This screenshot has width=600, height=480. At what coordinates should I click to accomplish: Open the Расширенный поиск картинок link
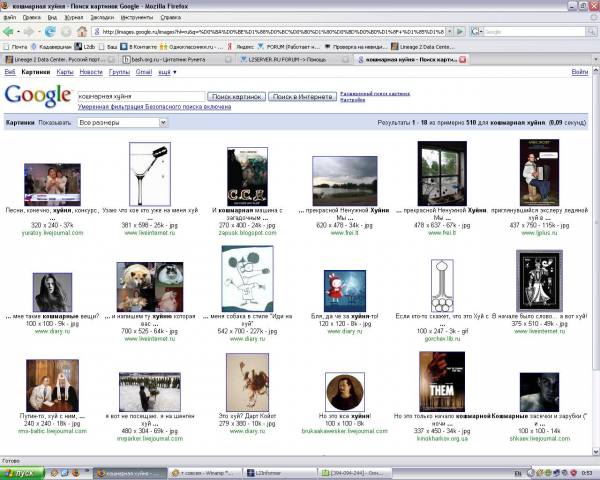(x=375, y=93)
